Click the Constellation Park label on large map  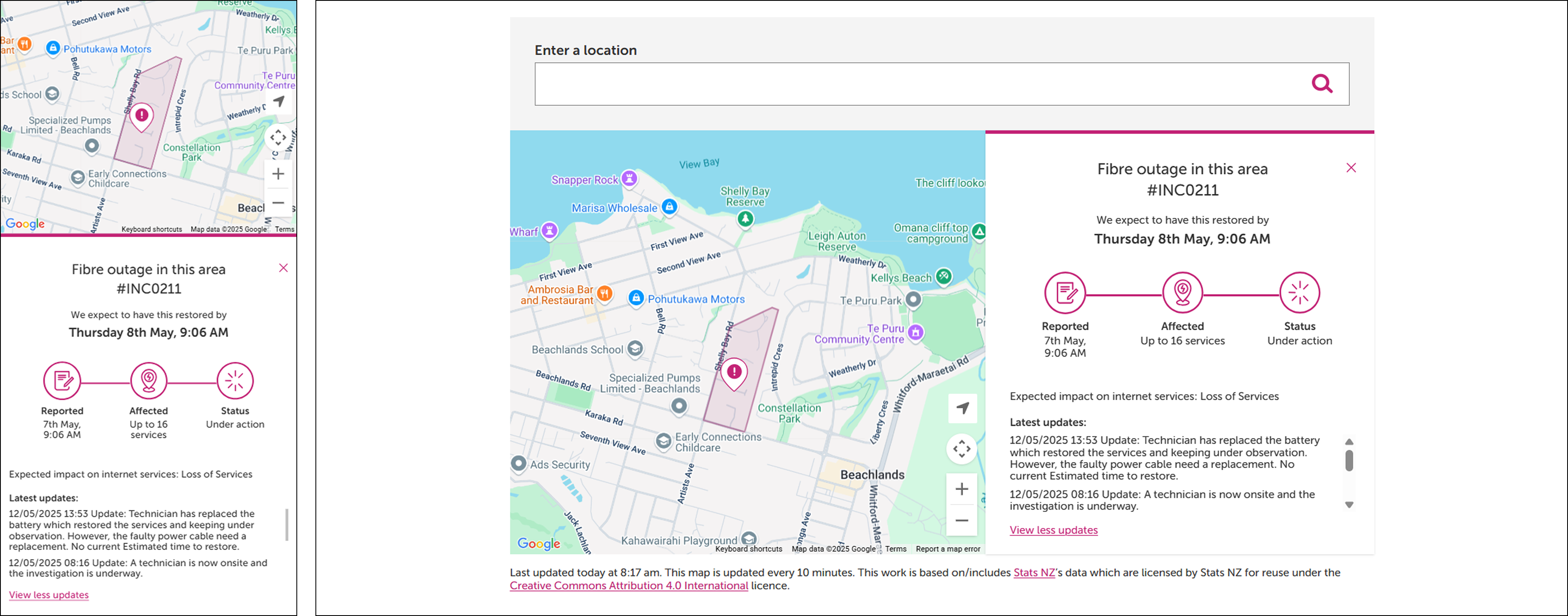point(789,413)
